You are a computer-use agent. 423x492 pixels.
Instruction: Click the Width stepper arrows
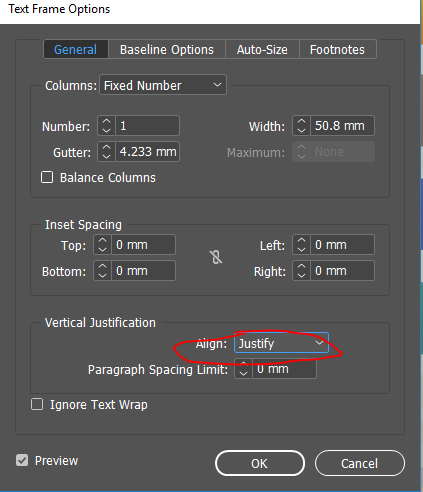[301, 126]
